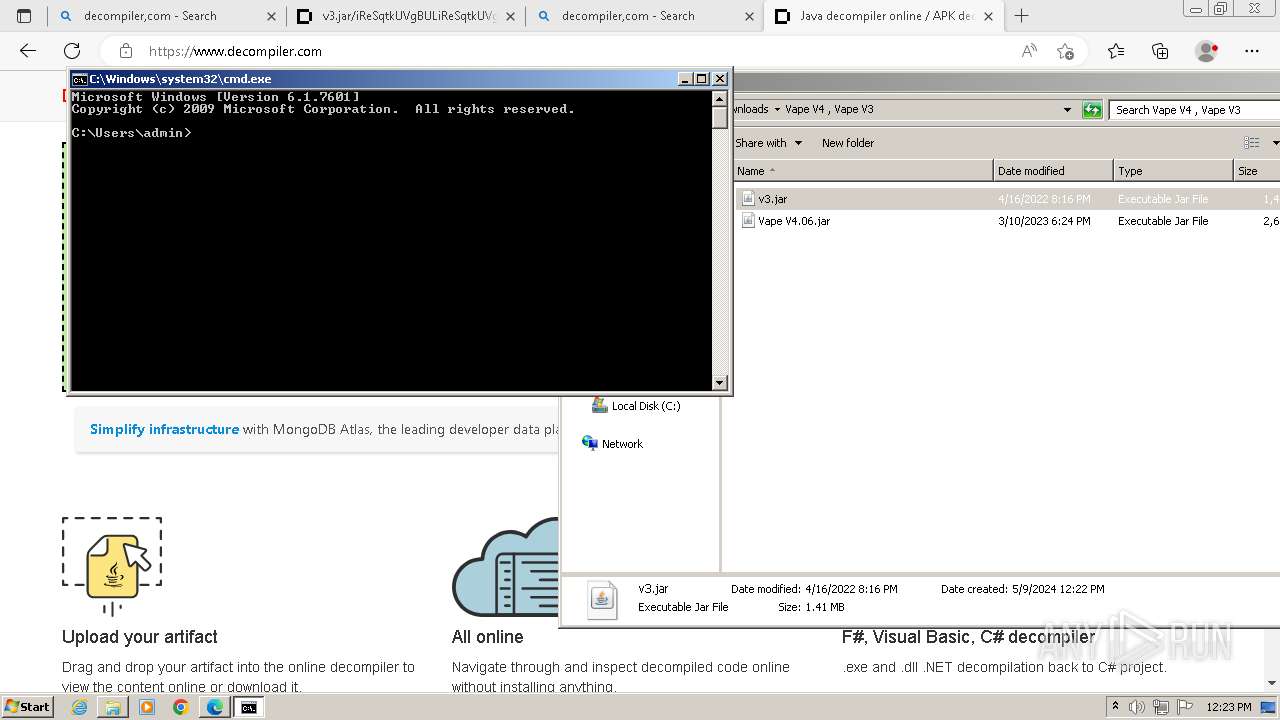Open Edge settings and more menu
The image size is (1280, 720).
pos(1252,51)
